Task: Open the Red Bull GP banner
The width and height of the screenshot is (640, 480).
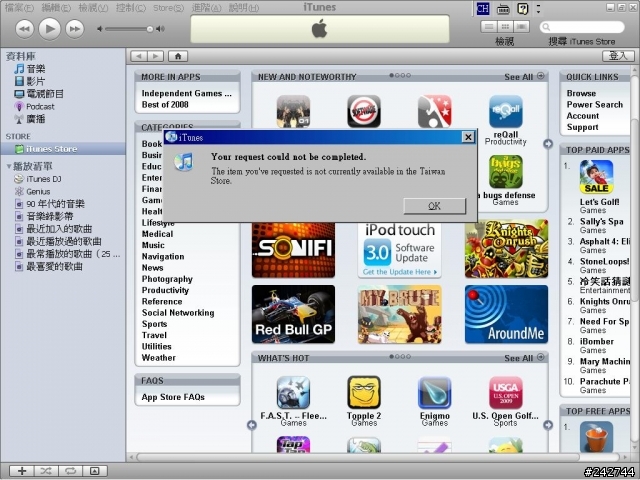Action: (x=293, y=314)
